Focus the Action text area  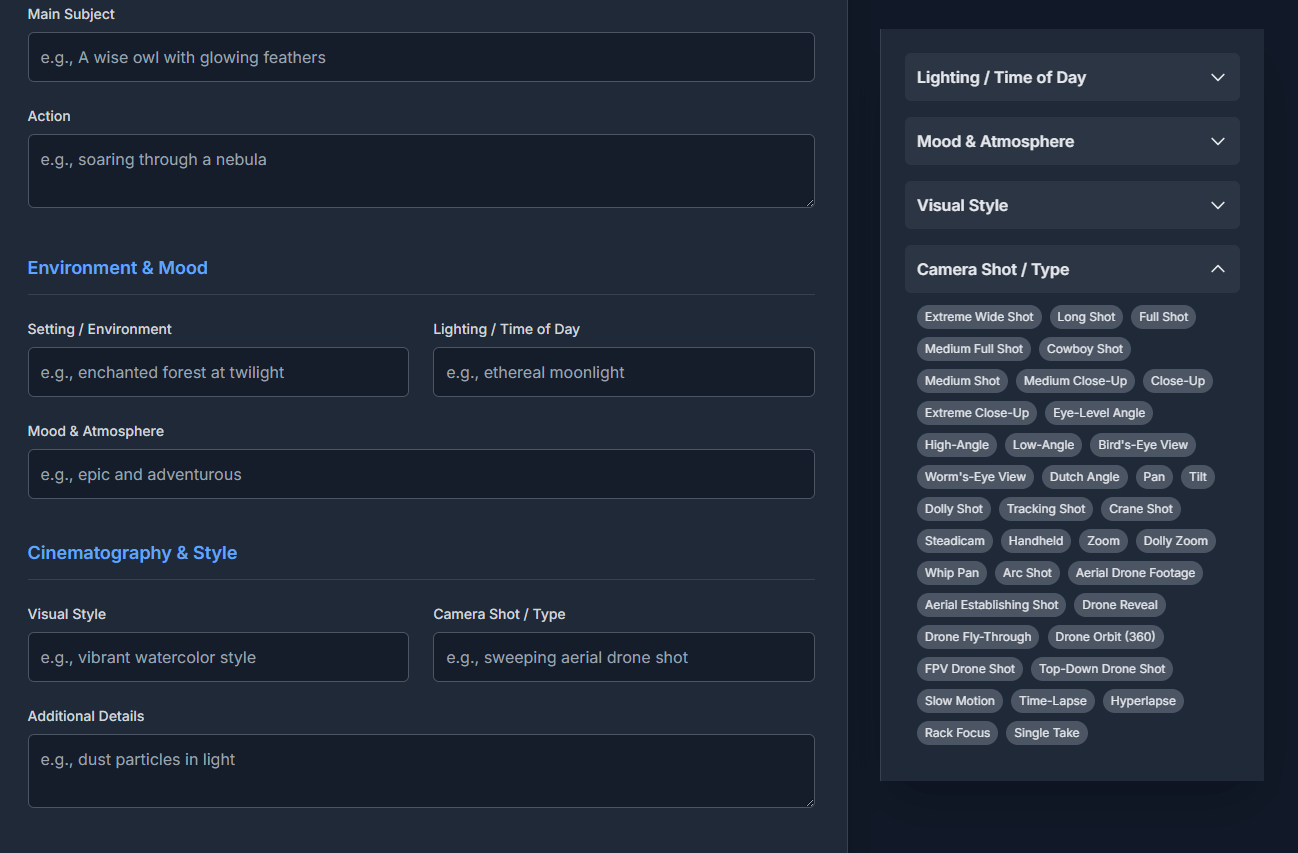coord(421,170)
